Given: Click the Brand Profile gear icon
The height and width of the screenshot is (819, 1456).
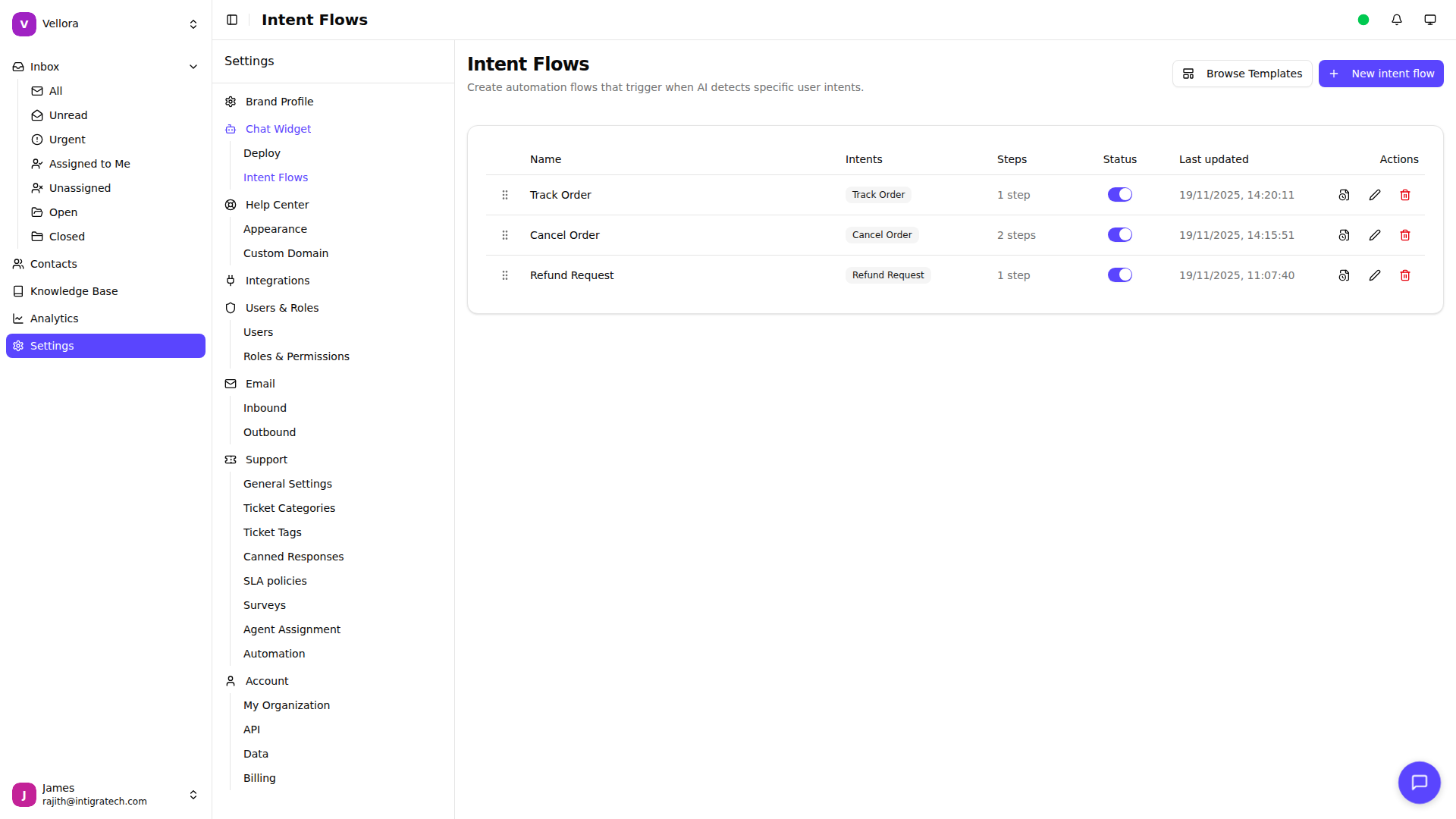Looking at the screenshot, I should [231, 102].
